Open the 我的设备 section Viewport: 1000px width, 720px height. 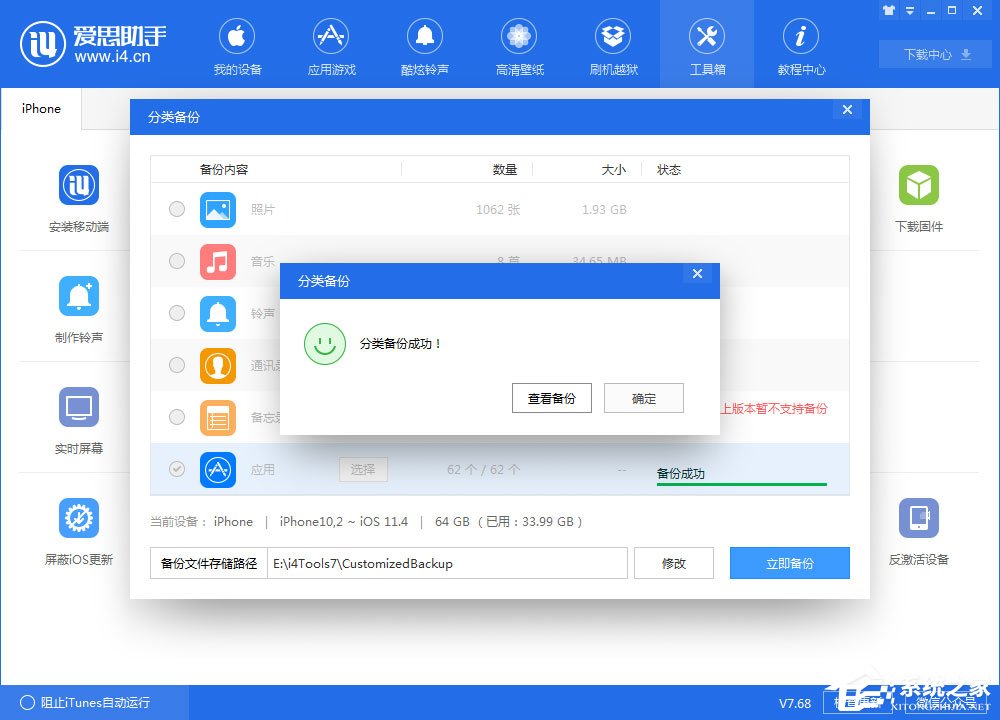pyautogui.click(x=237, y=44)
